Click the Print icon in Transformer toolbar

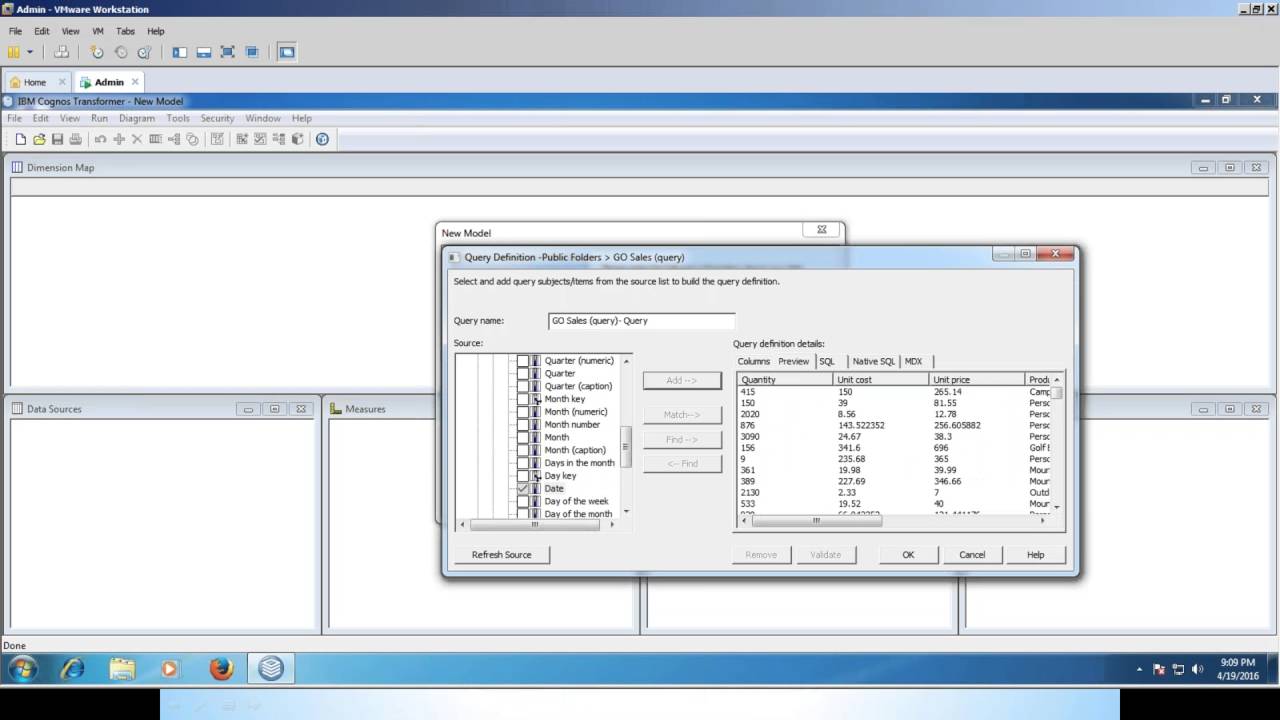(x=75, y=139)
